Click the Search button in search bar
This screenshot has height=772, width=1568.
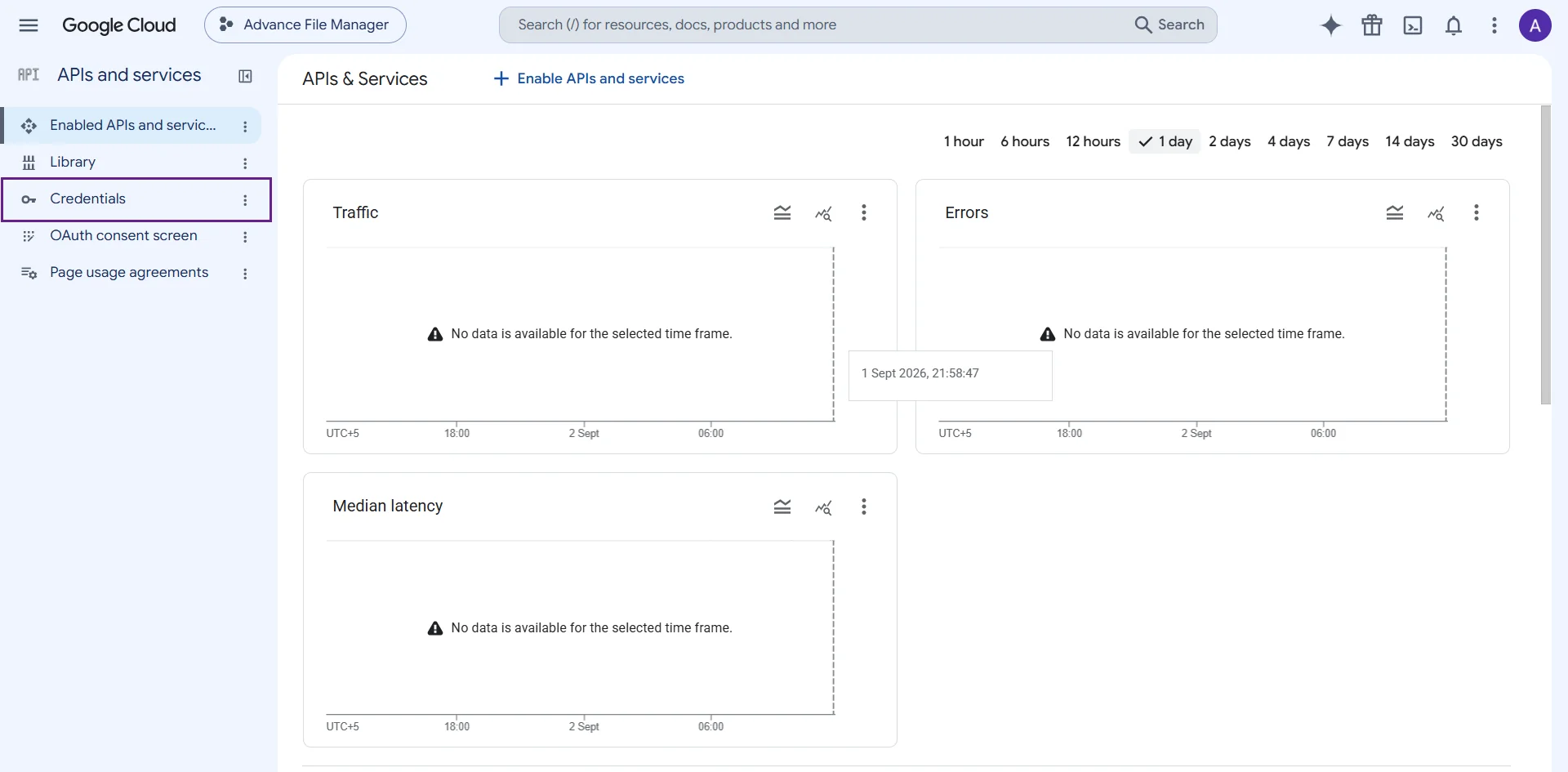point(1169,25)
